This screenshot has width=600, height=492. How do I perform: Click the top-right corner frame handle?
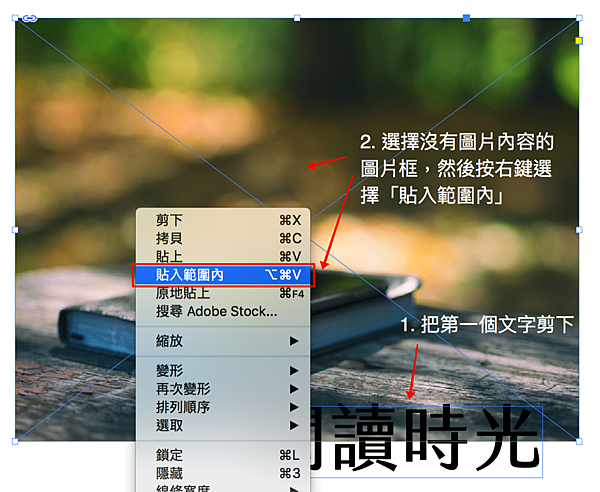click(x=579, y=18)
